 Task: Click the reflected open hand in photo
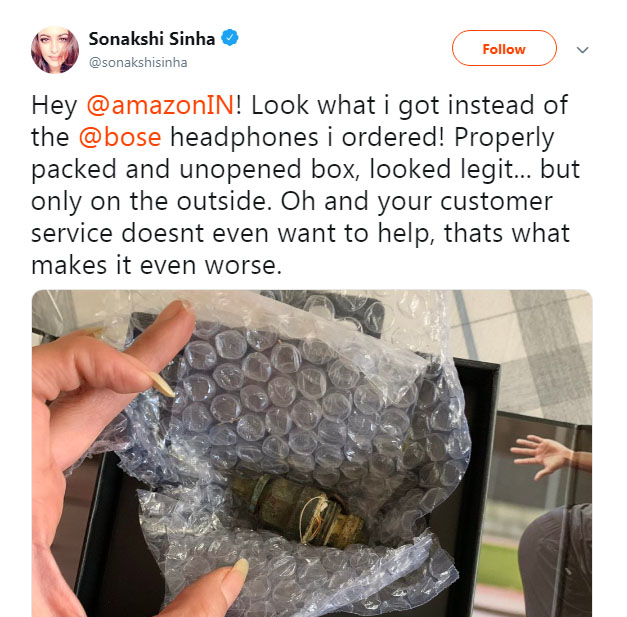(x=542, y=455)
